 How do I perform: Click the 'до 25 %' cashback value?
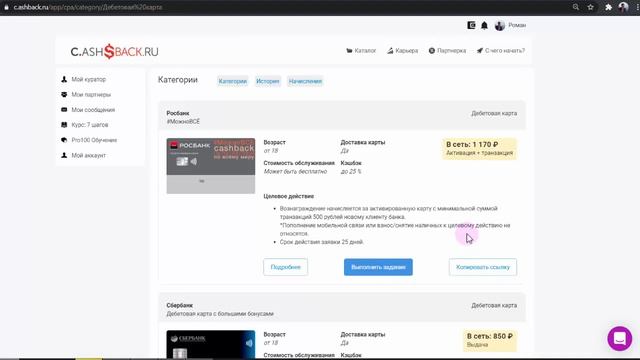click(351, 171)
